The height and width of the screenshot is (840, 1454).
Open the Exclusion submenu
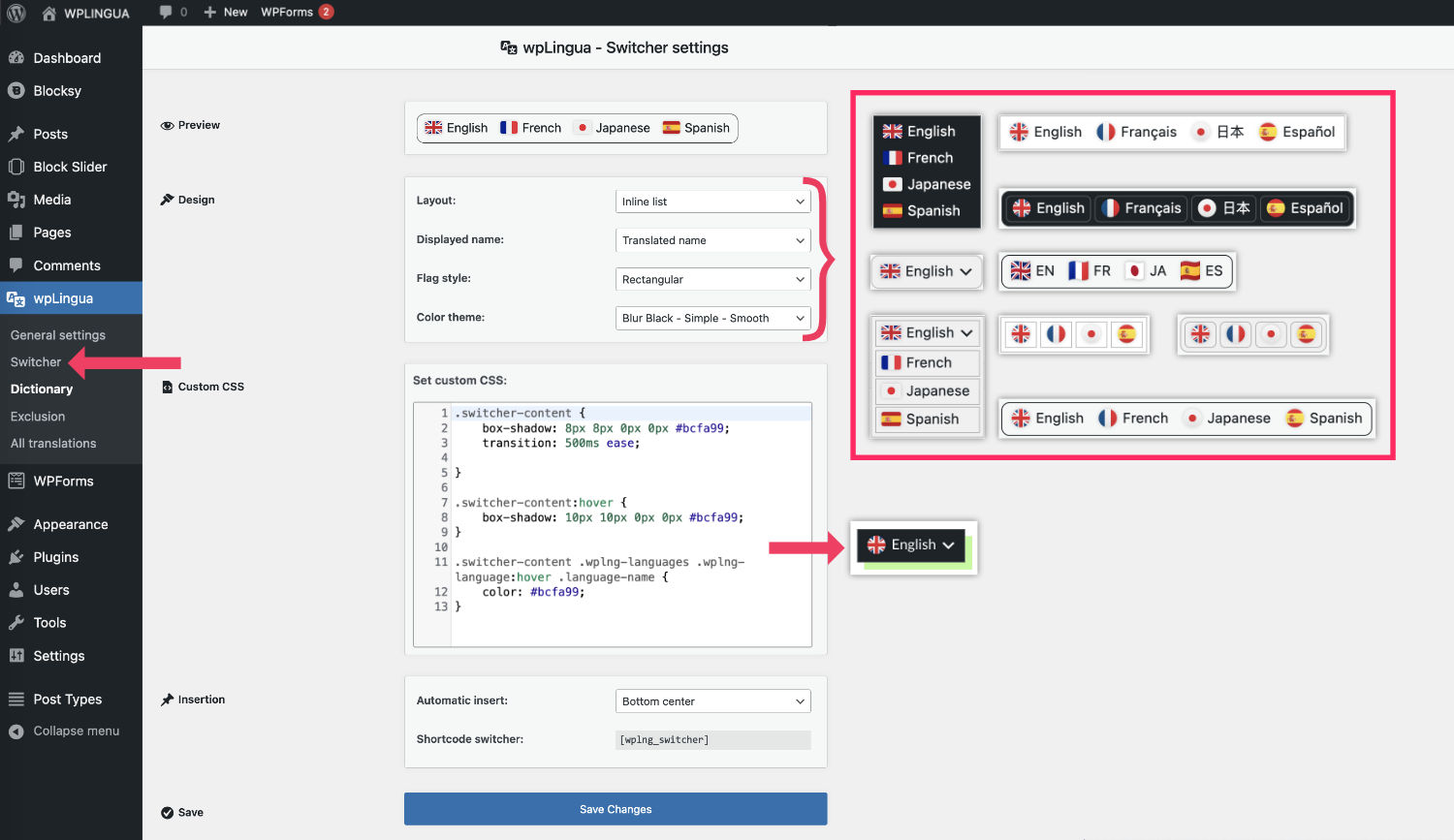38,417
